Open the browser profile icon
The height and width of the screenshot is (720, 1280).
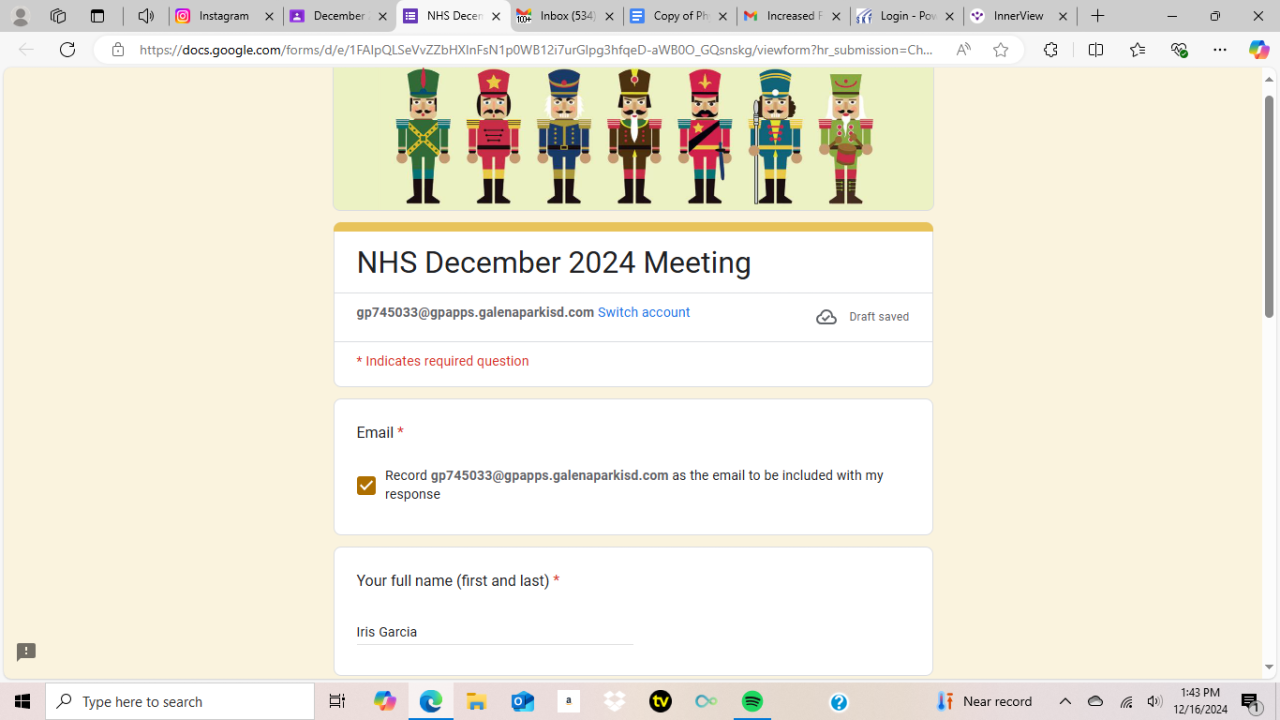click(20, 16)
